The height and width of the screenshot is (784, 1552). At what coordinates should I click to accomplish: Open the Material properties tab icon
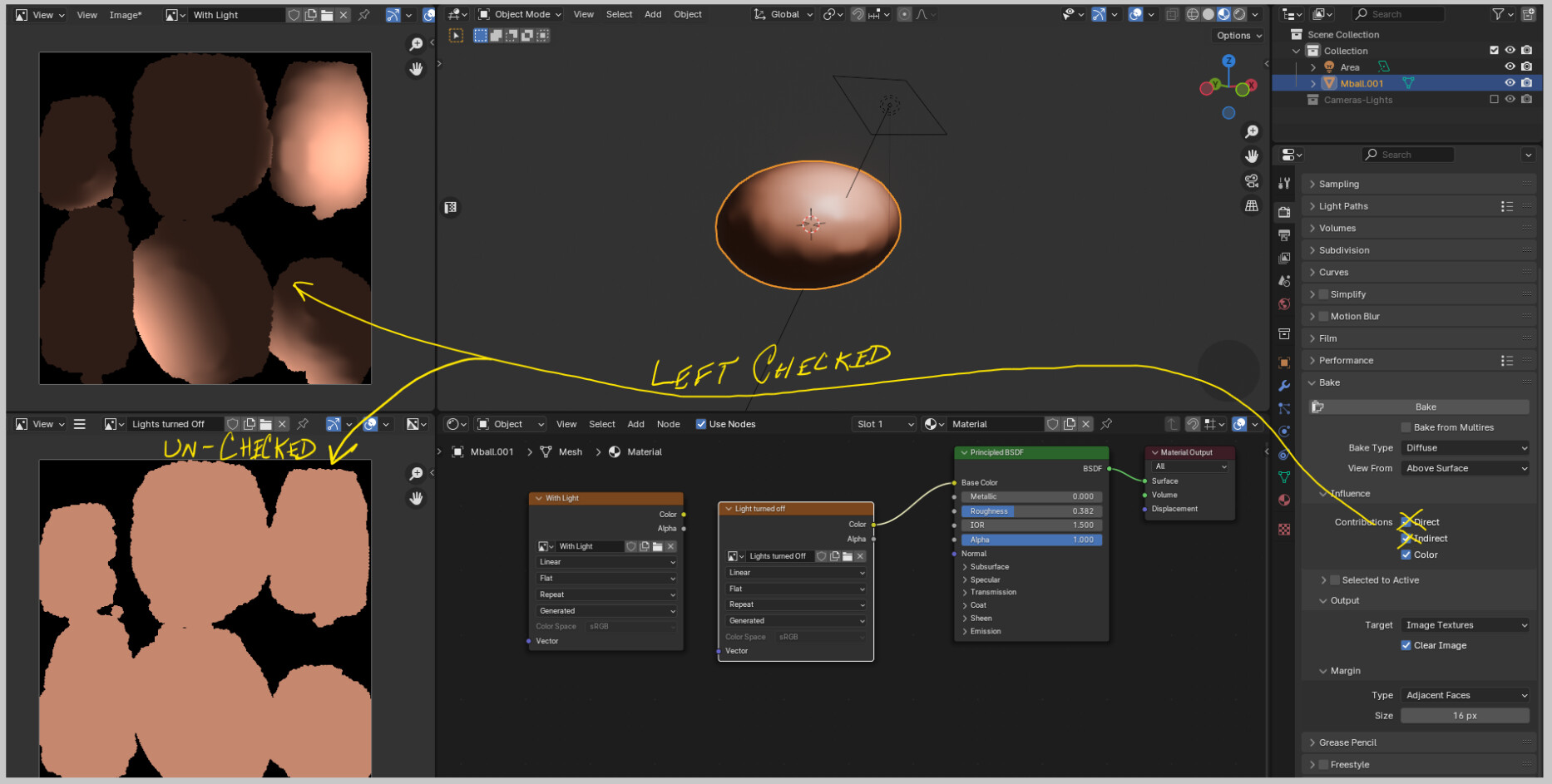point(1284,500)
